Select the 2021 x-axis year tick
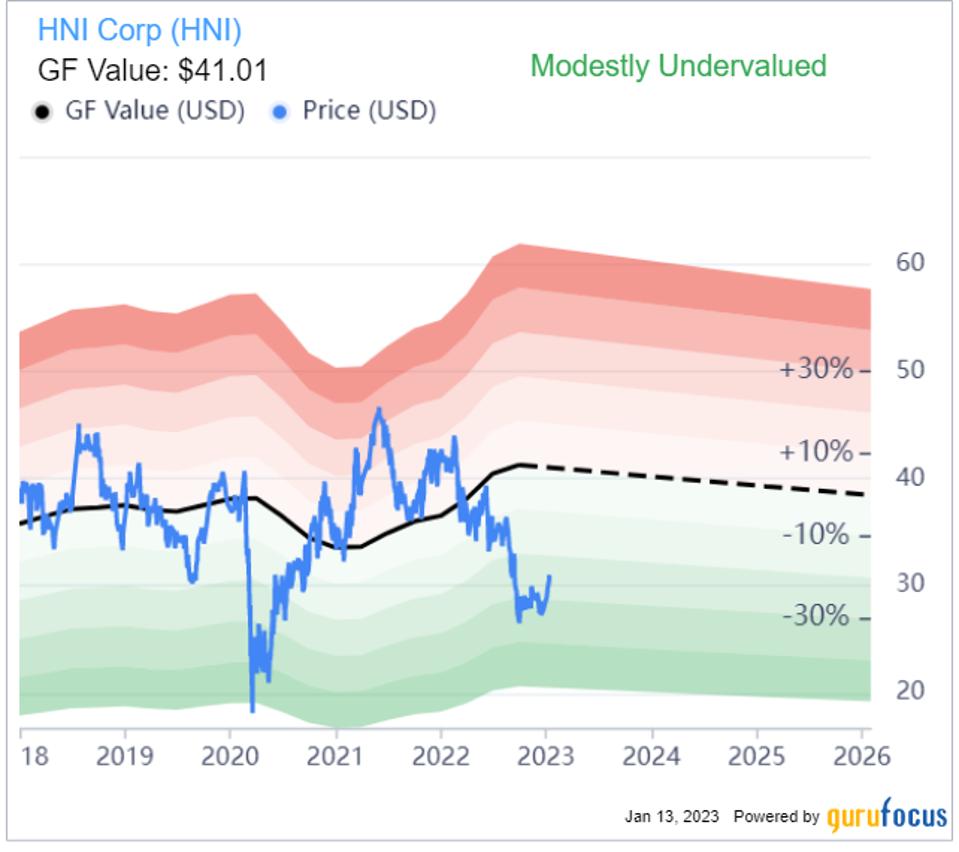This screenshot has height=852, width=959. coord(335,757)
